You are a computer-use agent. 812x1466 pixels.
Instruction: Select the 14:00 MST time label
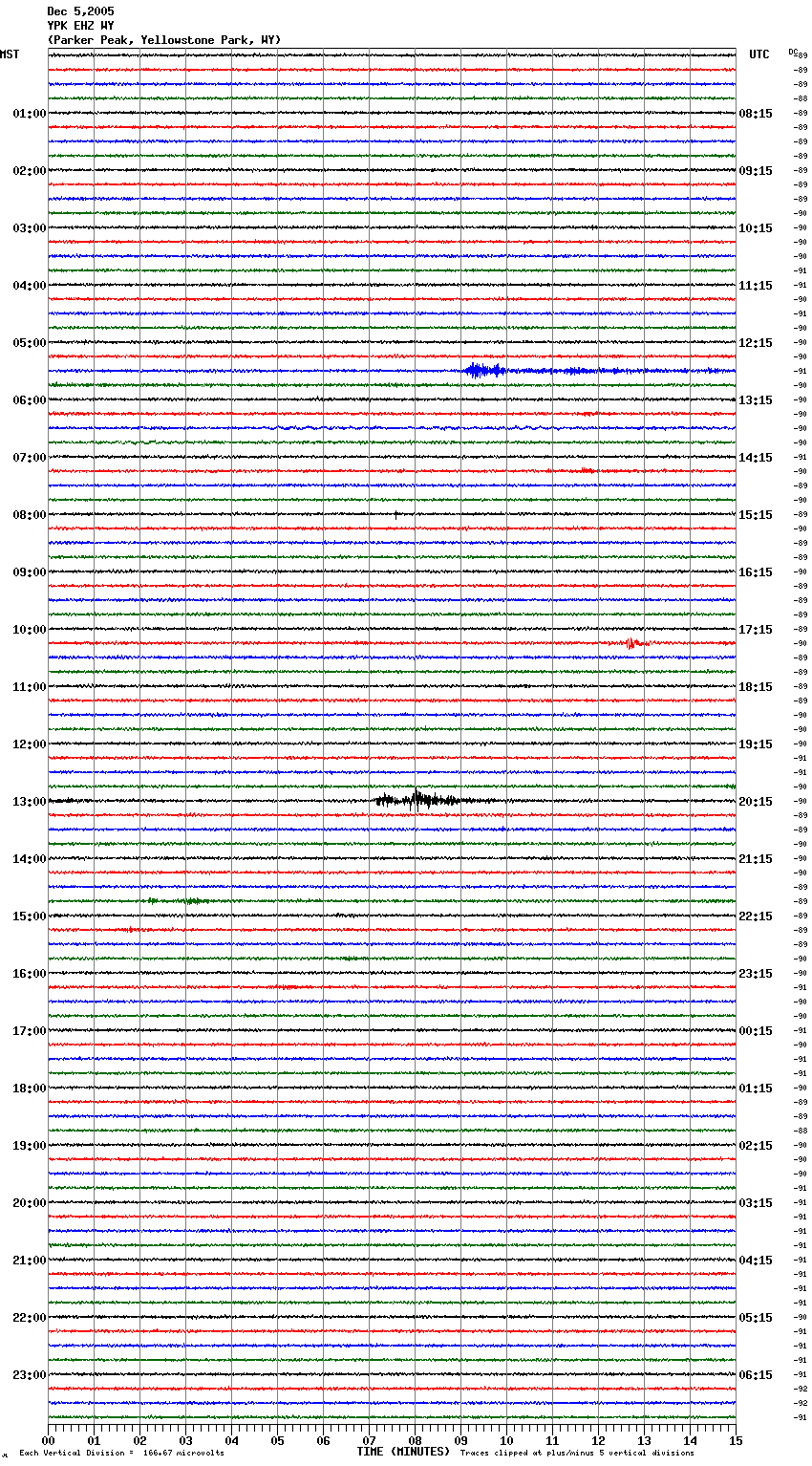click(x=30, y=859)
